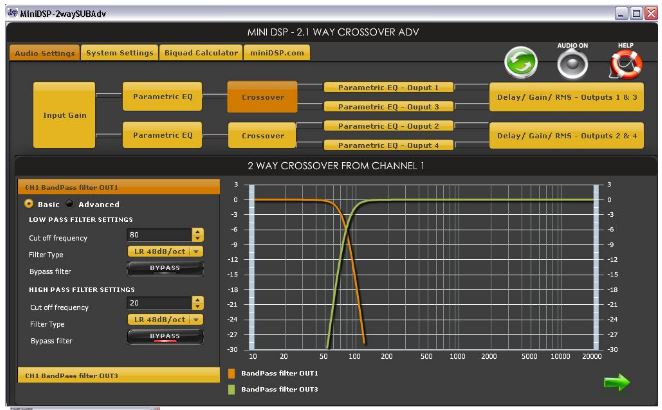Select the upper highlighted Crossover block
The width and height of the screenshot is (662, 410).
point(262,97)
